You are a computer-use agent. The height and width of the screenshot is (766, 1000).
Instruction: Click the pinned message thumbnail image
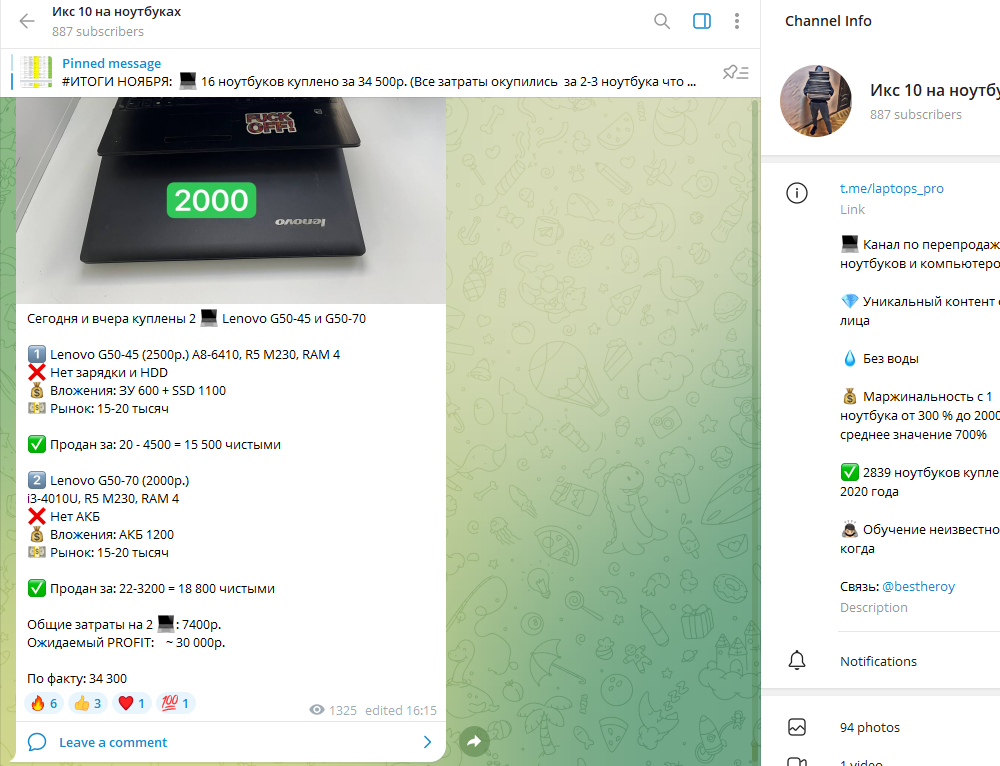point(36,72)
